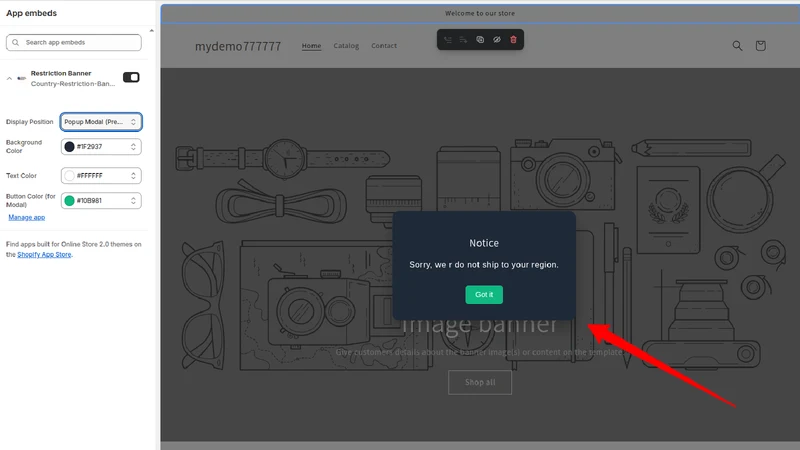Open the shopping cart icon
The width and height of the screenshot is (800, 450).
[760, 46]
